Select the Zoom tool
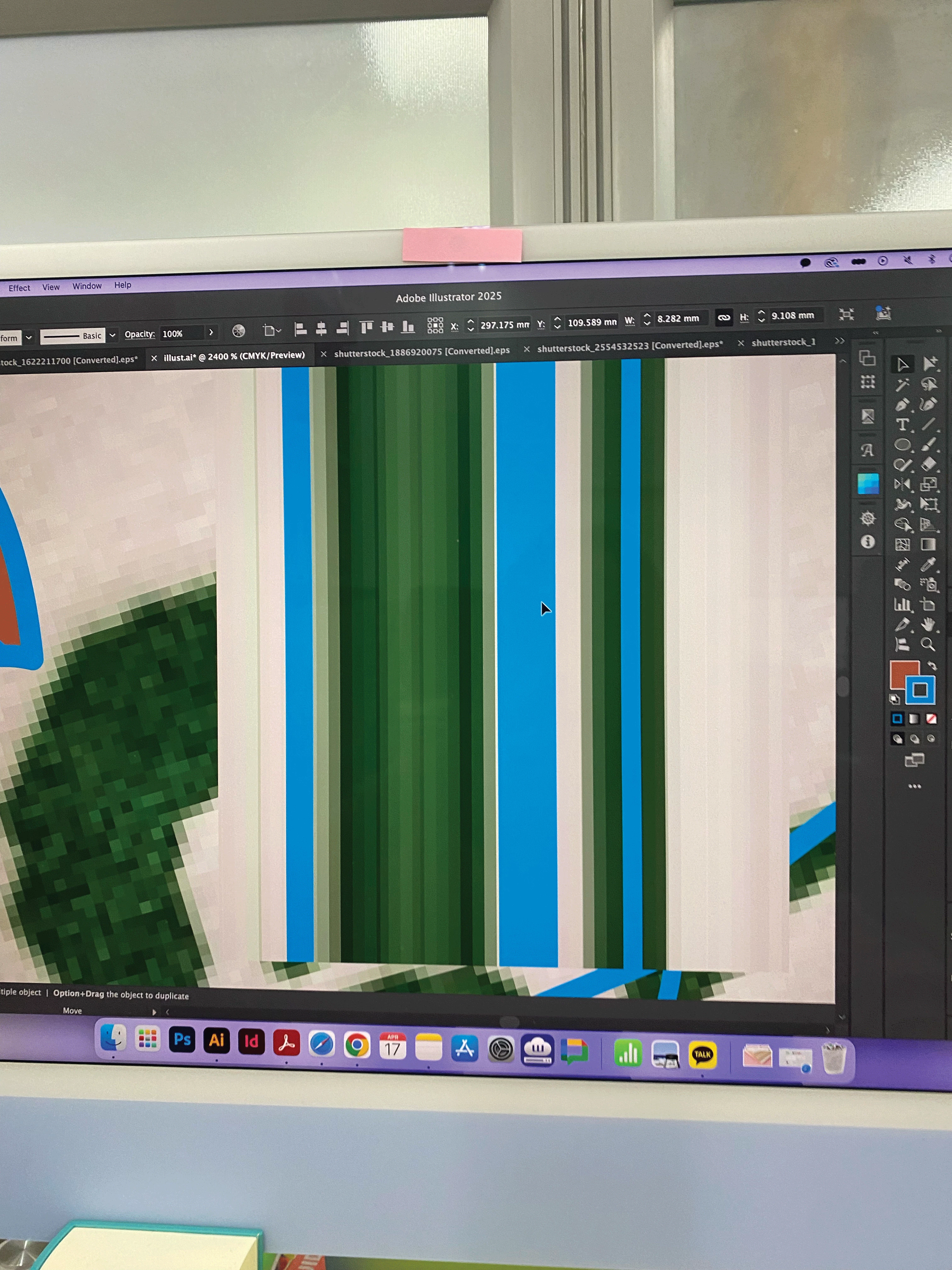 pyautogui.click(x=927, y=644)
